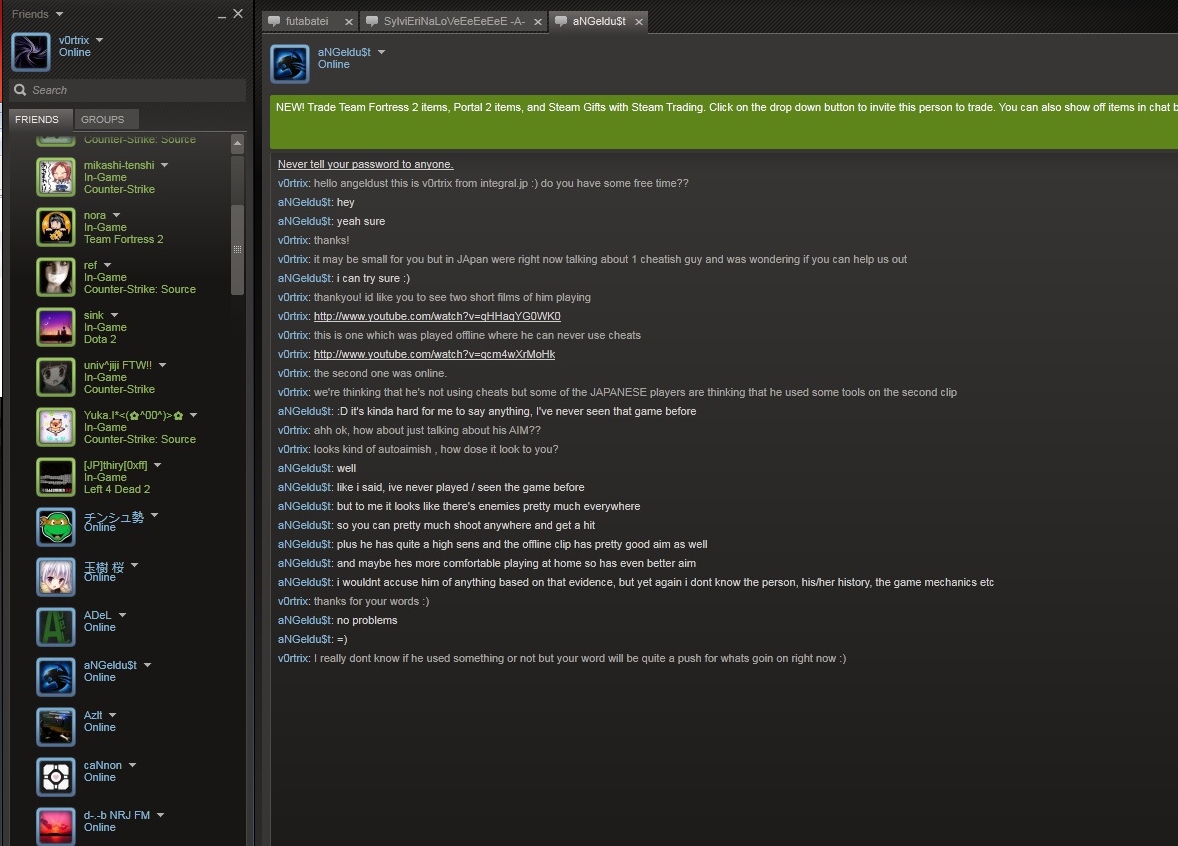Open the Friends title dropdown menu

(59, 14)
